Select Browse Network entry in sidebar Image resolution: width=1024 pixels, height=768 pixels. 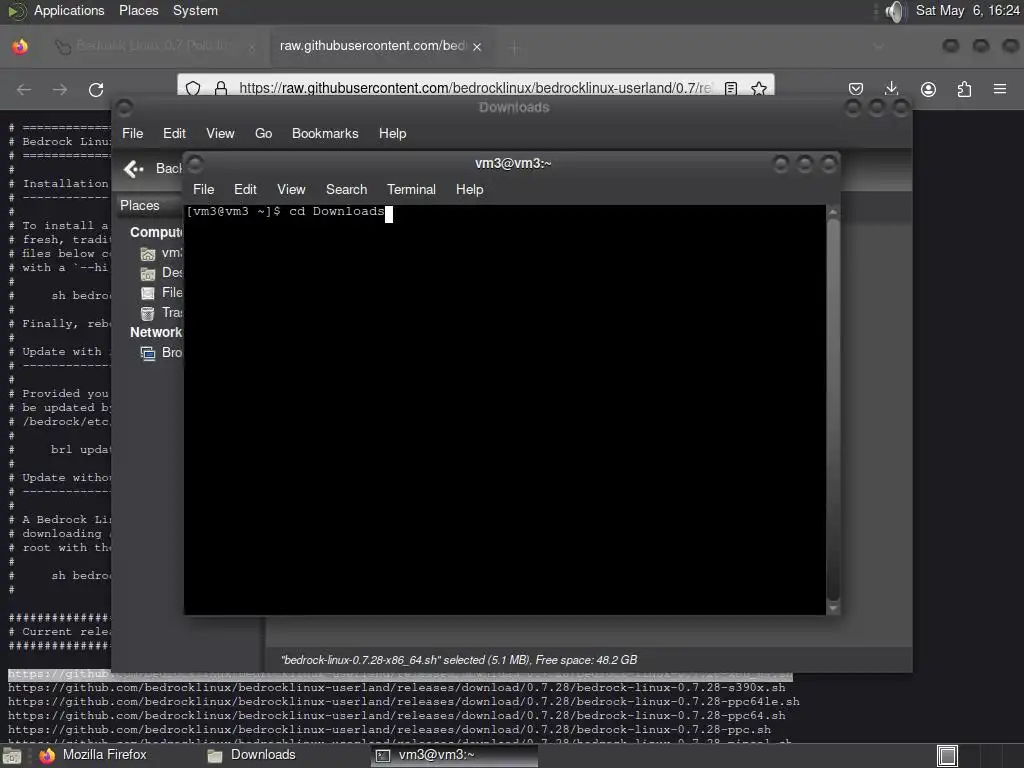tap(161, 353)
